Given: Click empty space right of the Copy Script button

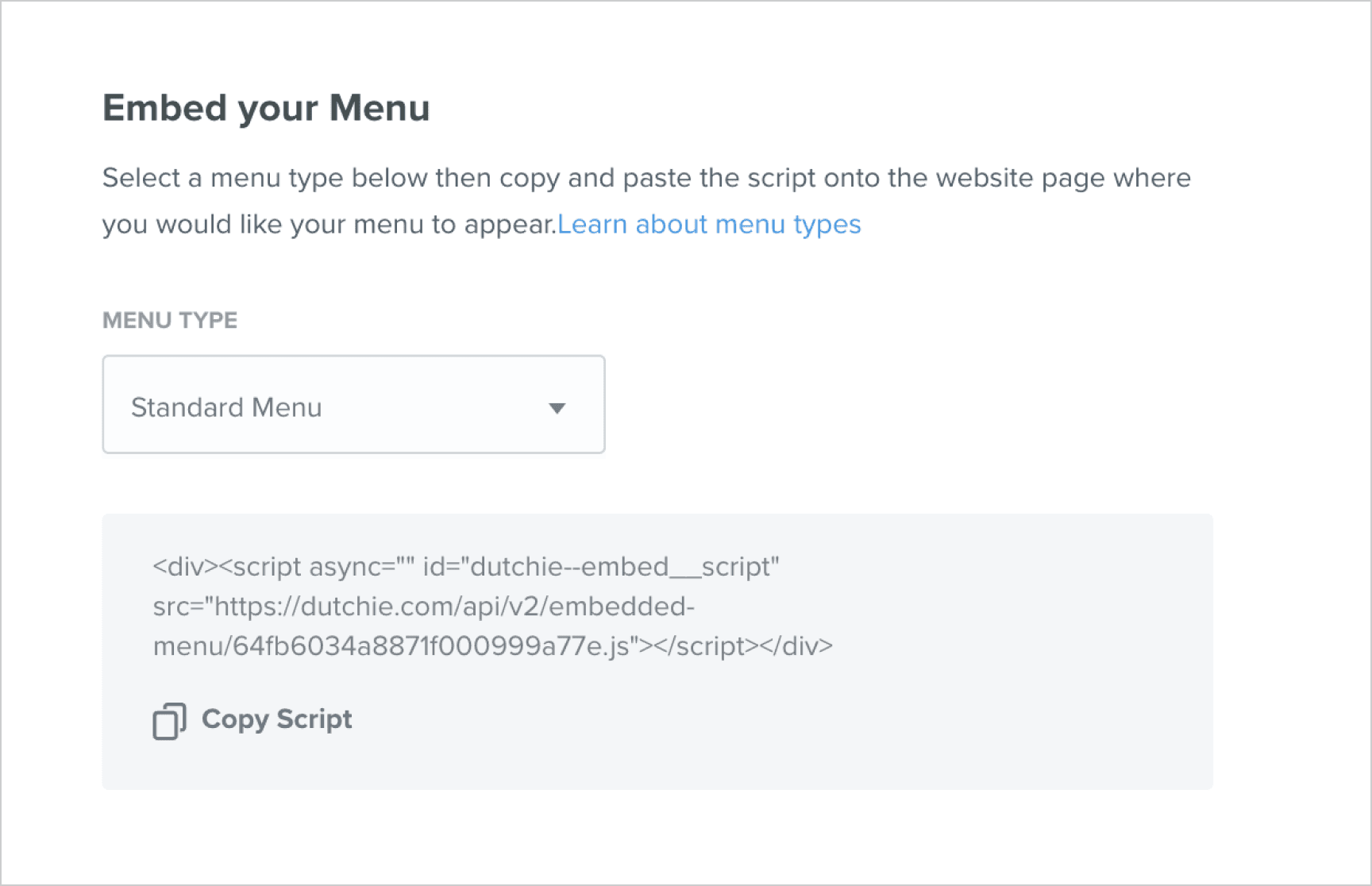Looking at the screenshot, I should coord(715,721).
